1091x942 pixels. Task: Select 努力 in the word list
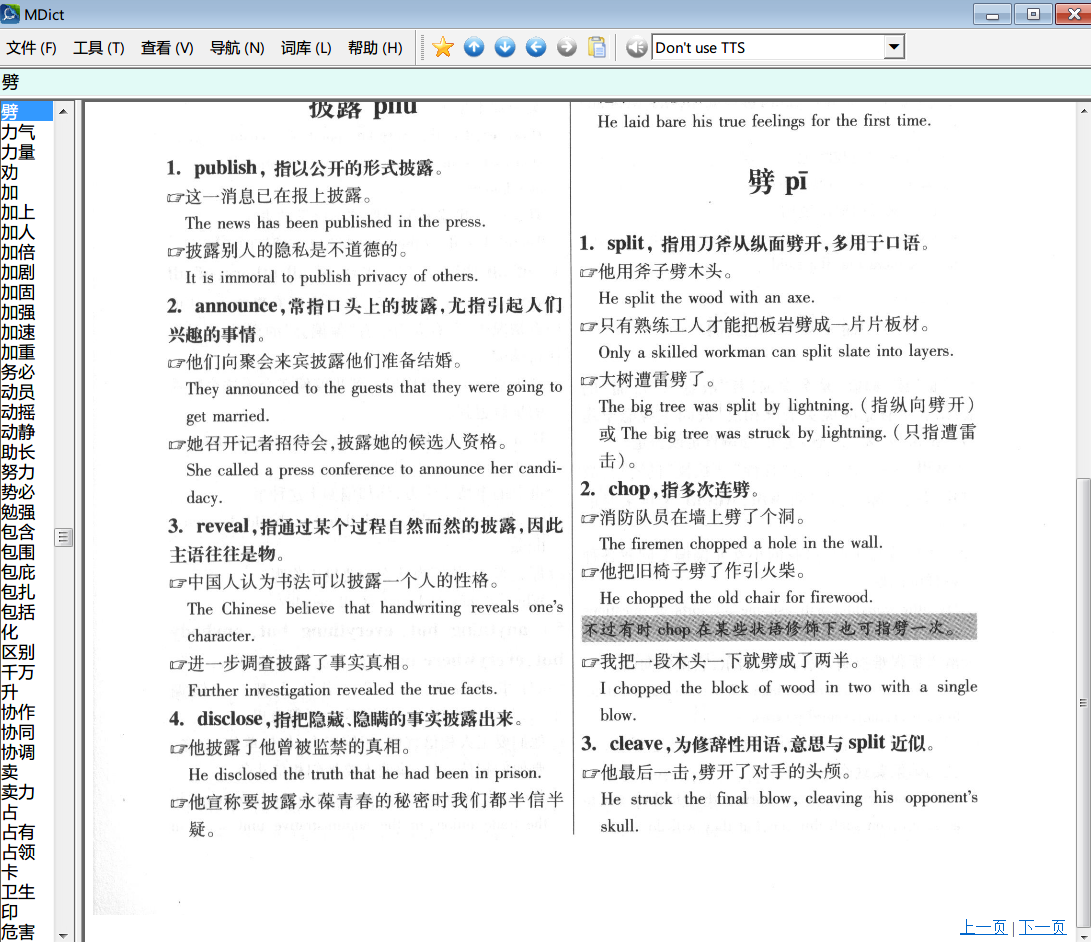click(x=18, y=472)
